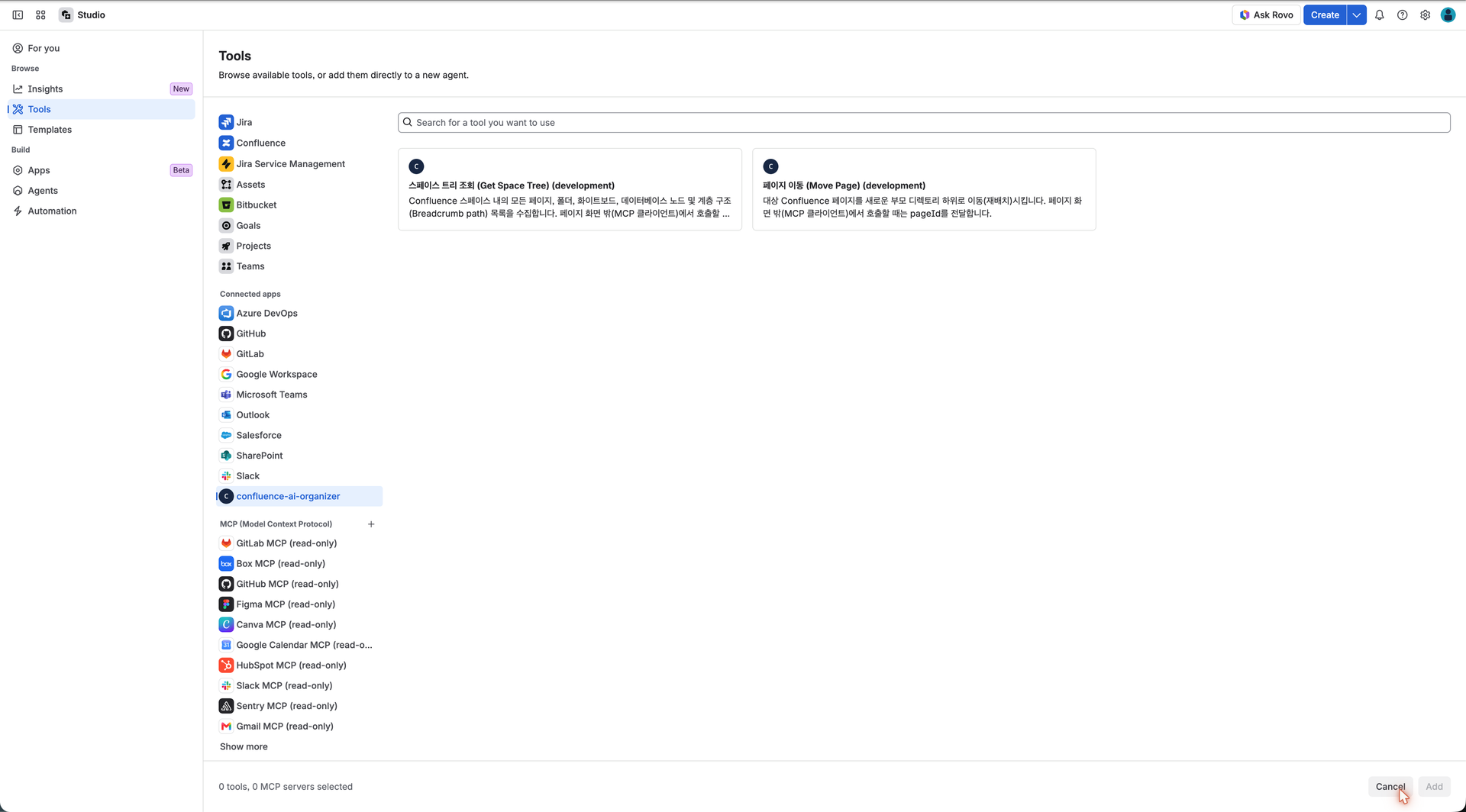Select Microsoft Teams in connected apps
Image resolution: width=1466 pixels, height=812 pixels.
(299, 395)
